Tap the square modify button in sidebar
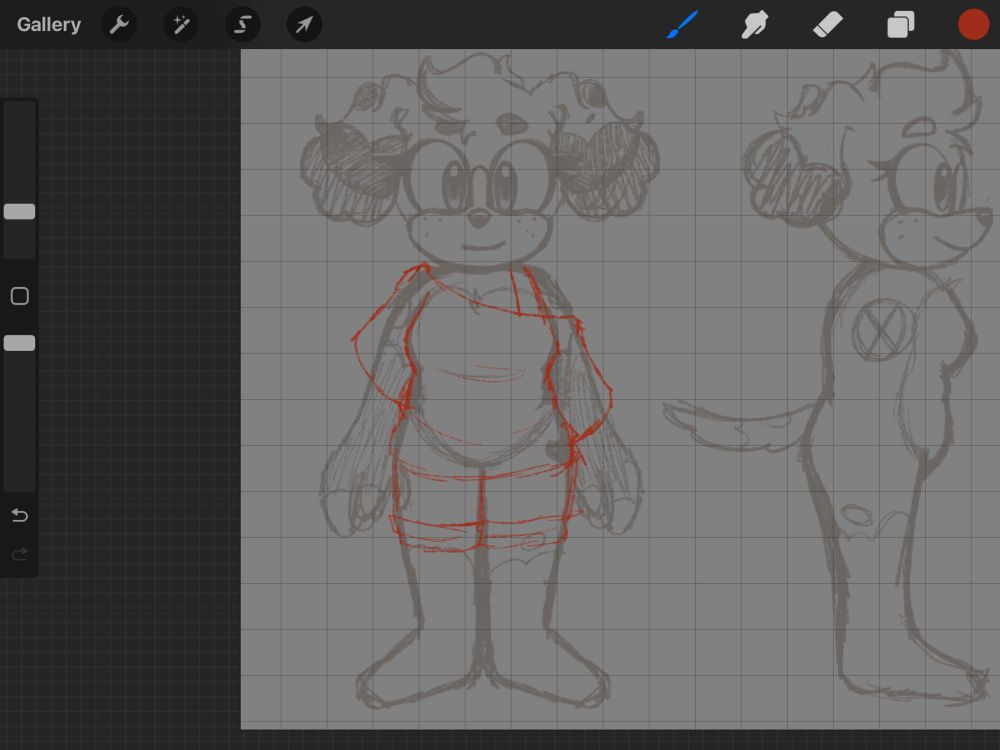Image resolution: width=1000 pixels, height=750 pixels. coord(20,296)
